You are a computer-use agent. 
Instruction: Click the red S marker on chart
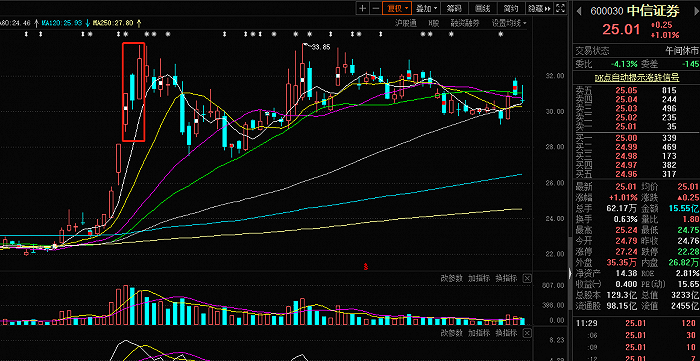point(366,266)
